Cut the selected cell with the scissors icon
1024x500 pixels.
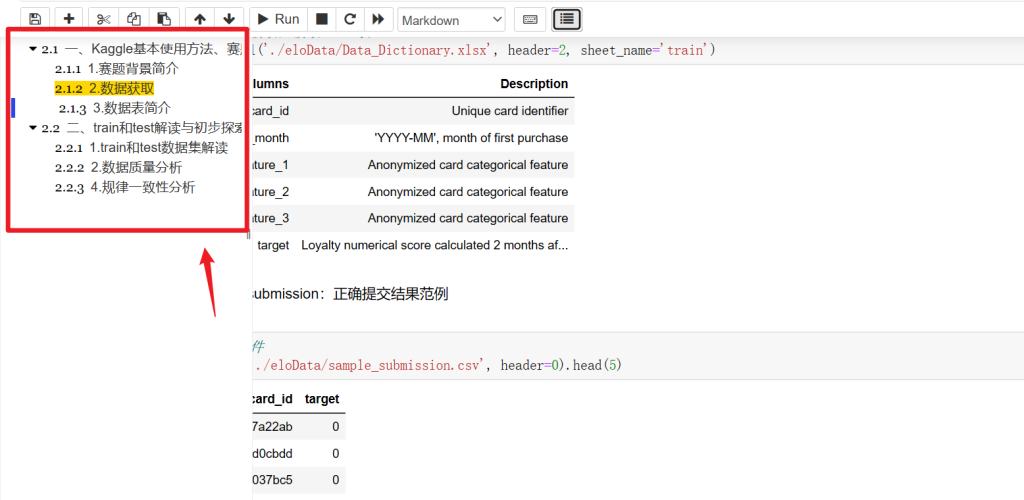coord(103,19)
